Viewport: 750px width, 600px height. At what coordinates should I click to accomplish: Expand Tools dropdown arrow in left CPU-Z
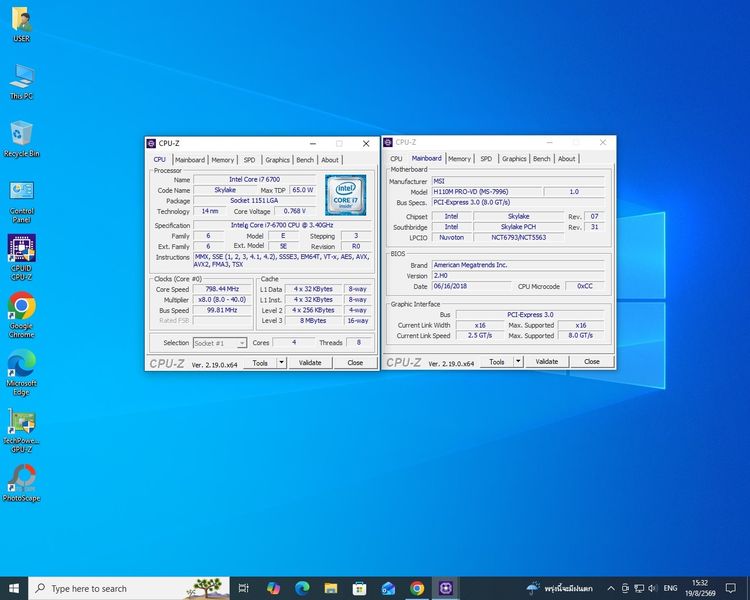282,362
